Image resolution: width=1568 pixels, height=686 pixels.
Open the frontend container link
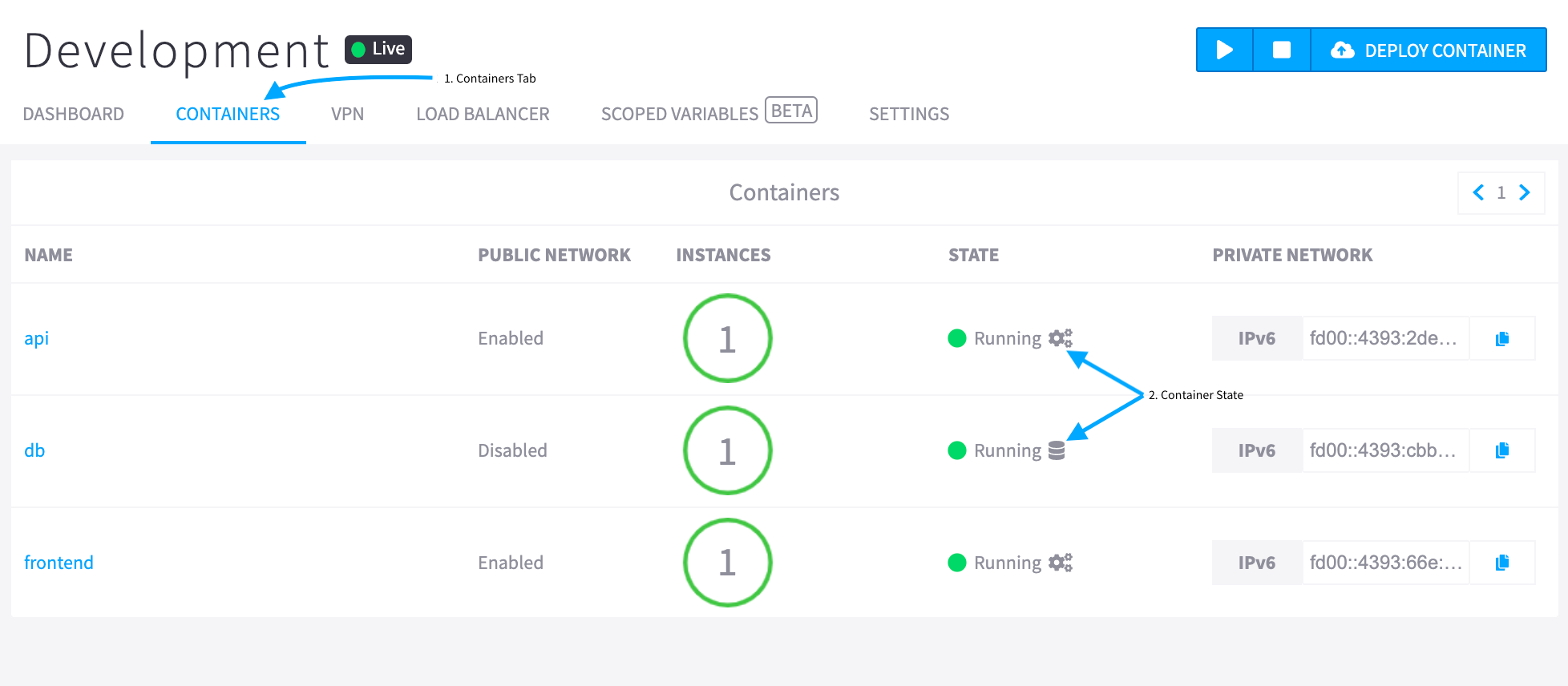click(59, 563)
